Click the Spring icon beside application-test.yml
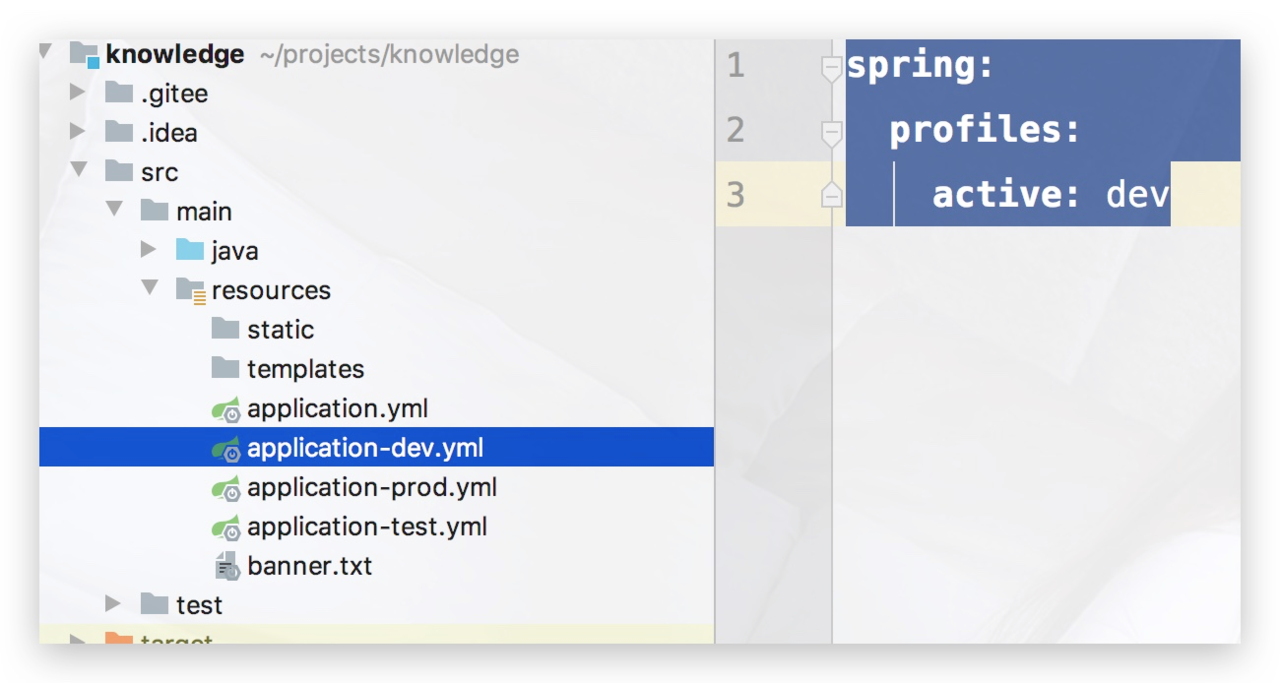The image size is (1280, 683). coord(226,528)
